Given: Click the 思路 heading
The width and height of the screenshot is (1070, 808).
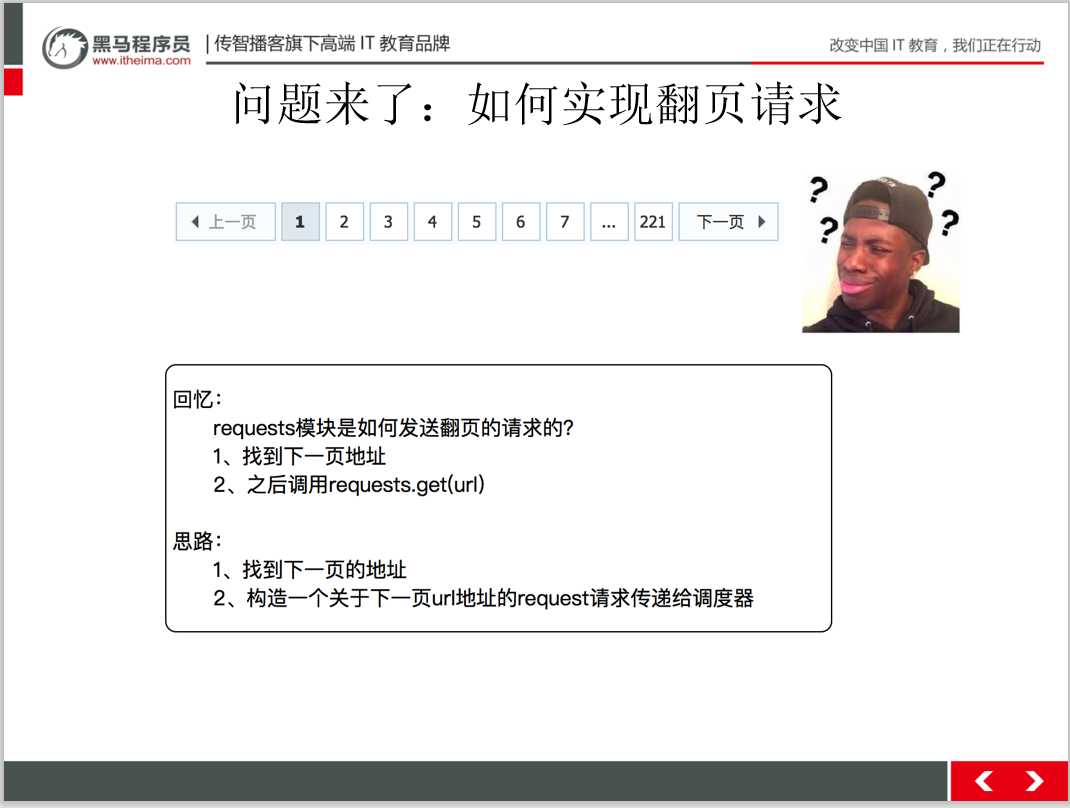Looking at the screenshot, I should (x=197, y=541).
